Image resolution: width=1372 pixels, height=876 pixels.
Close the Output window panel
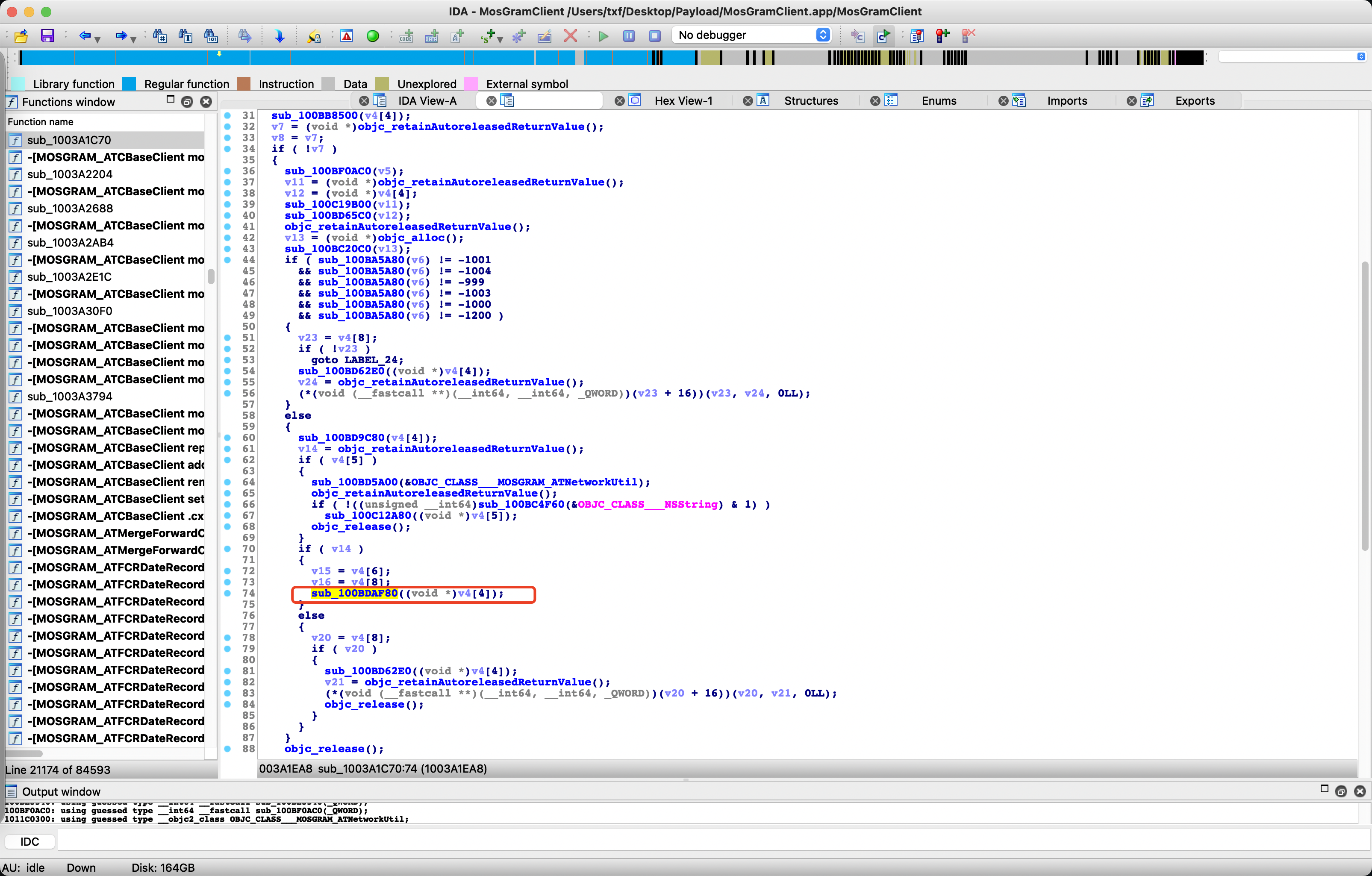(1360, 791)
